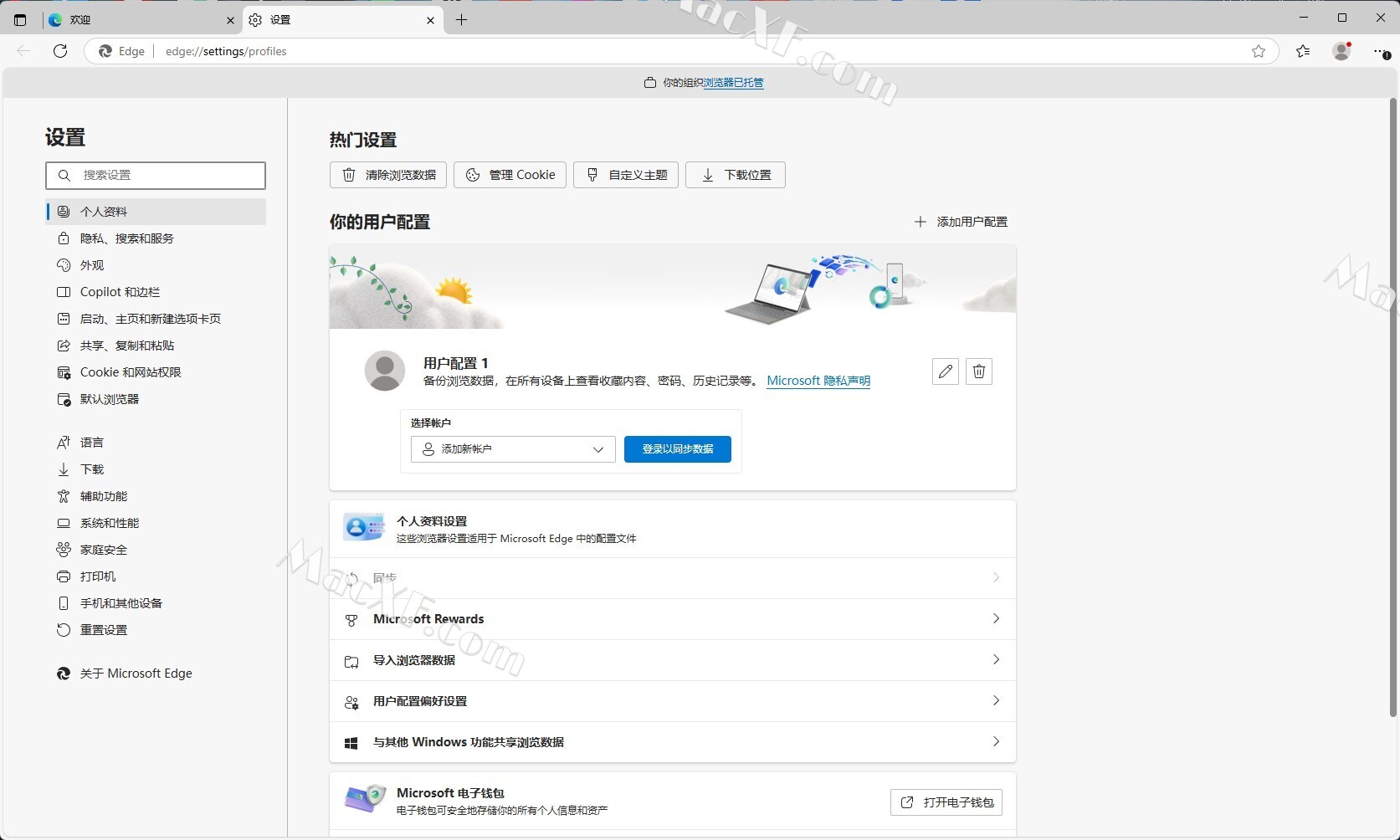Click the Microsoft 电子钱包 wallet icon

coord(365,799)
